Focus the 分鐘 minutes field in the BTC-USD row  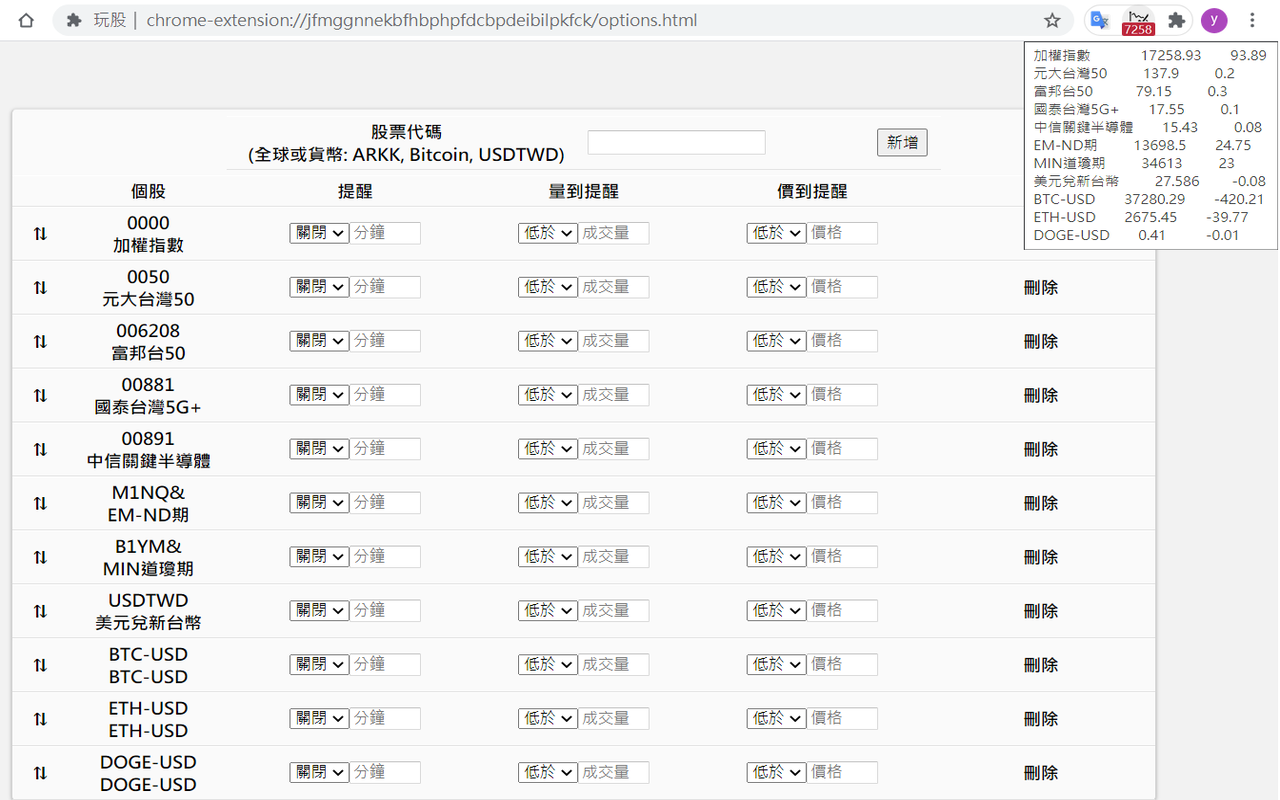point(385,665)
